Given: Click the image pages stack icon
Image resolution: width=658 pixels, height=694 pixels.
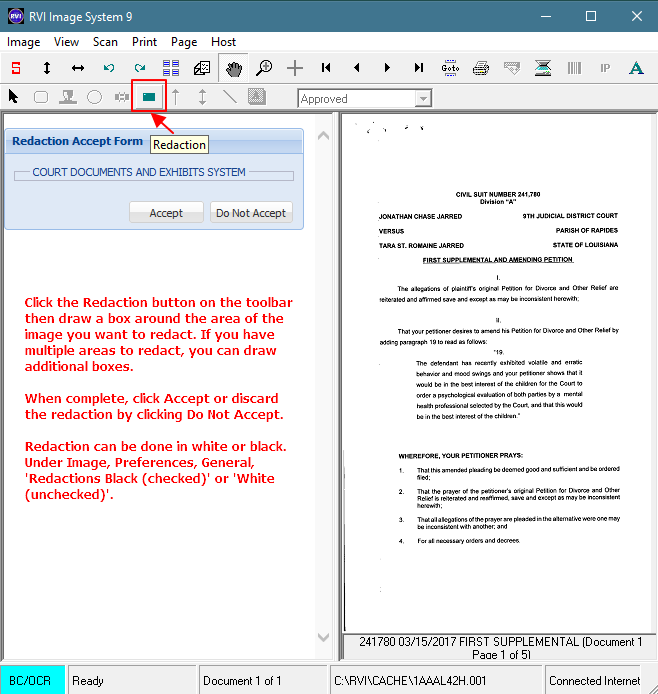Looking at the screenshot, I should [x=202, y=68].
